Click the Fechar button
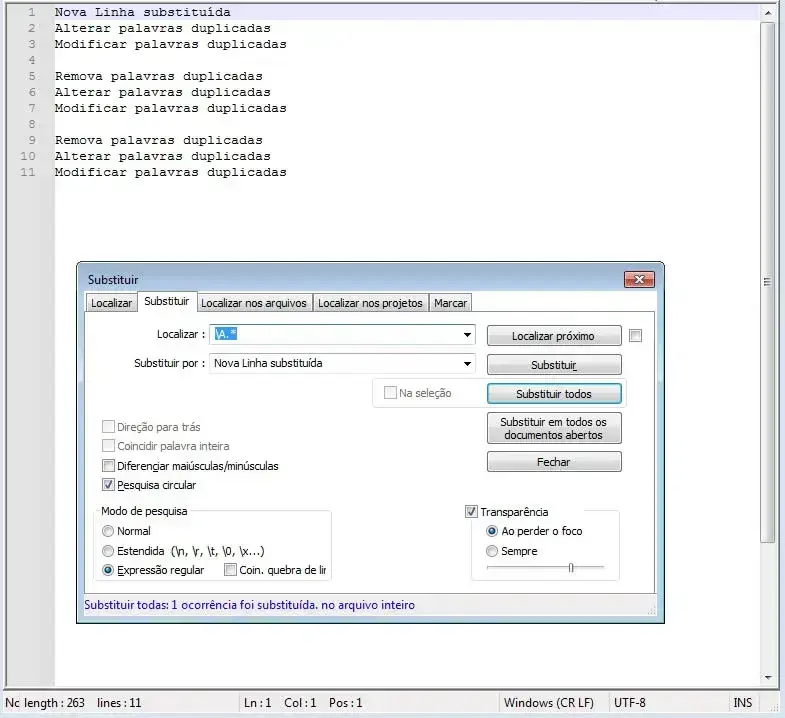Viewport: 785px width, 718px height. point(553,462)
